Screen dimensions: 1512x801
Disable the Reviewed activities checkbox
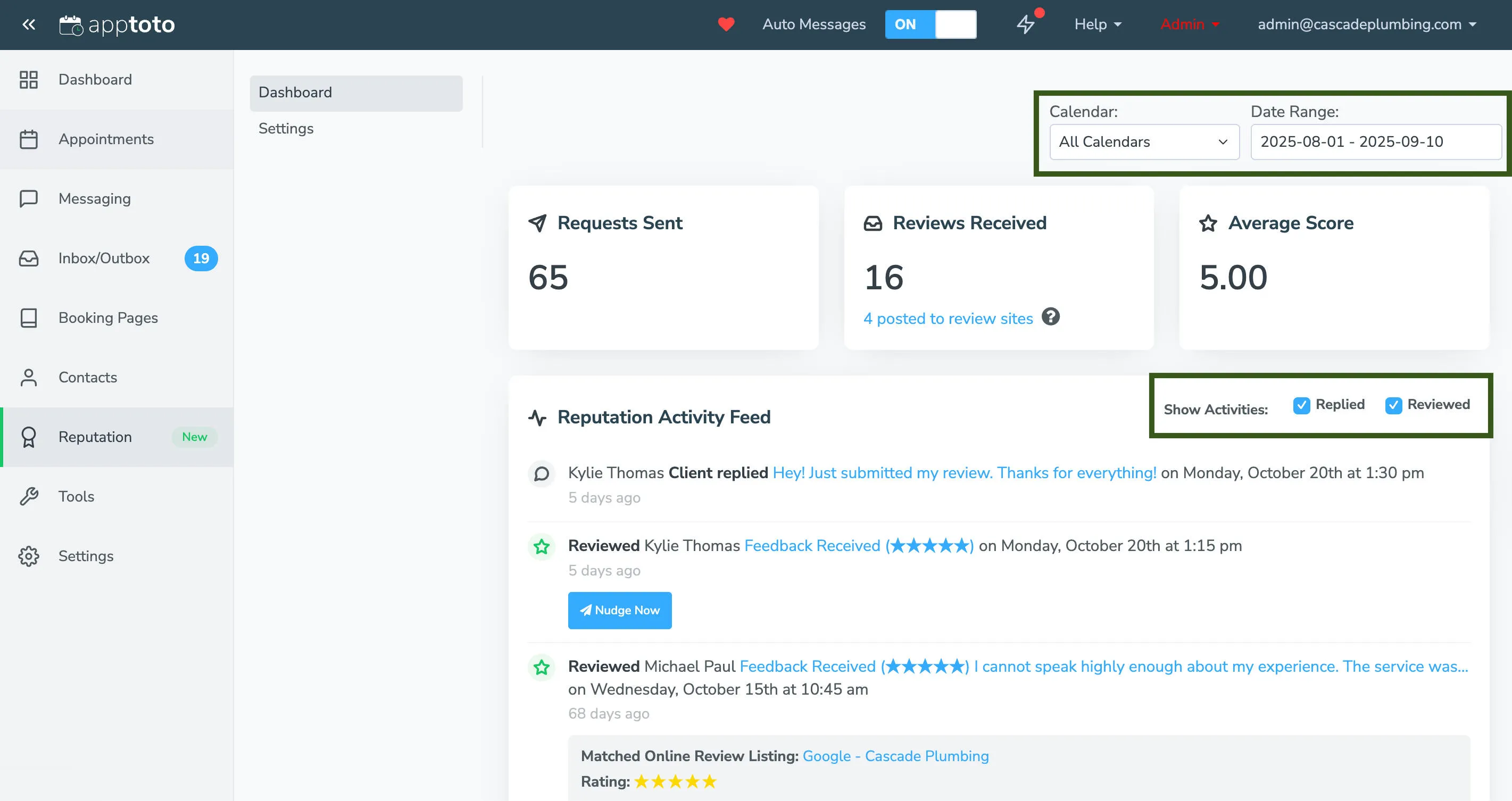pos(1394,405)
